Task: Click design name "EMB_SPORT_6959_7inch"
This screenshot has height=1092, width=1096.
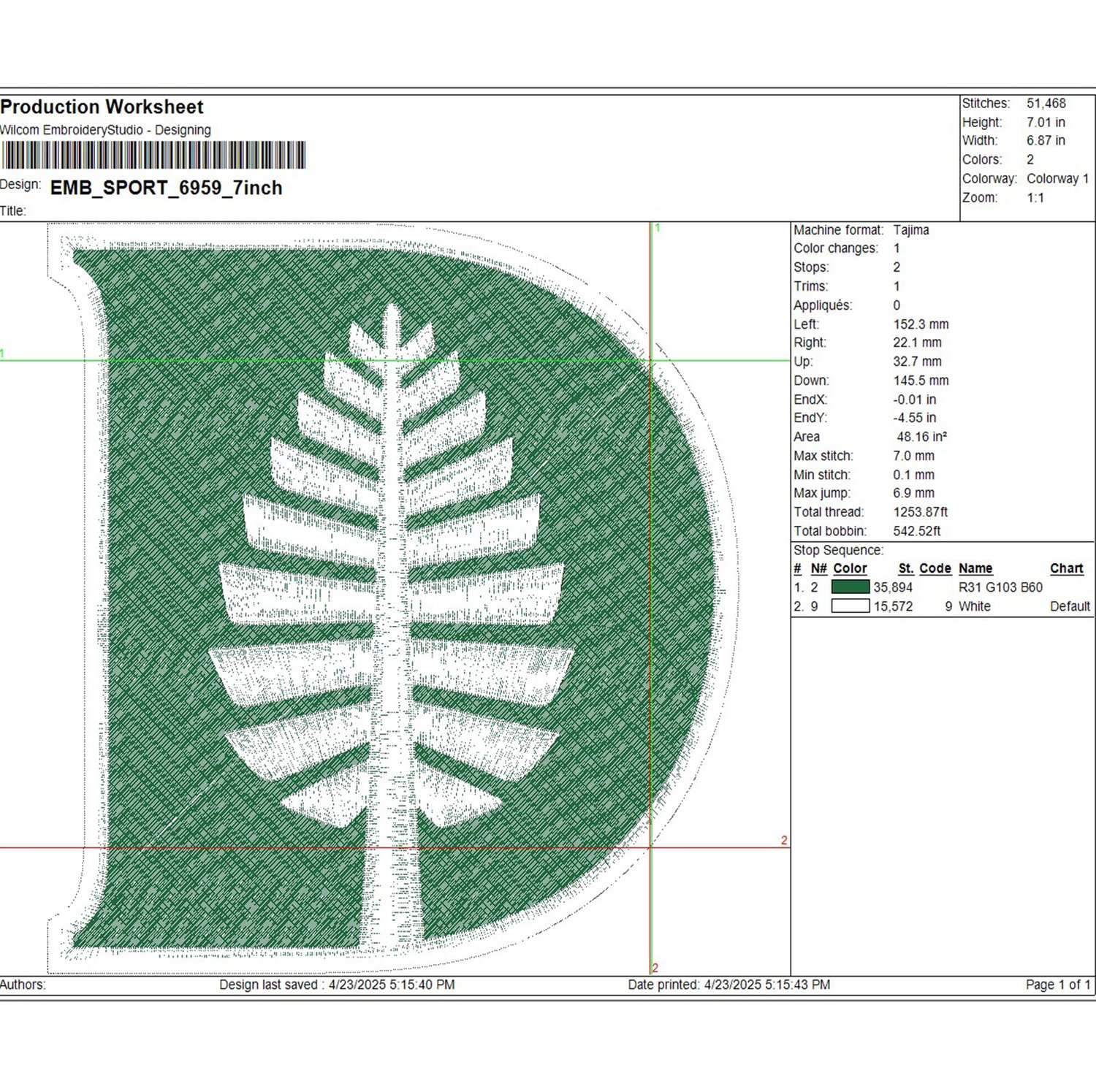Action: pyautogui.click(x=166, y=188)
